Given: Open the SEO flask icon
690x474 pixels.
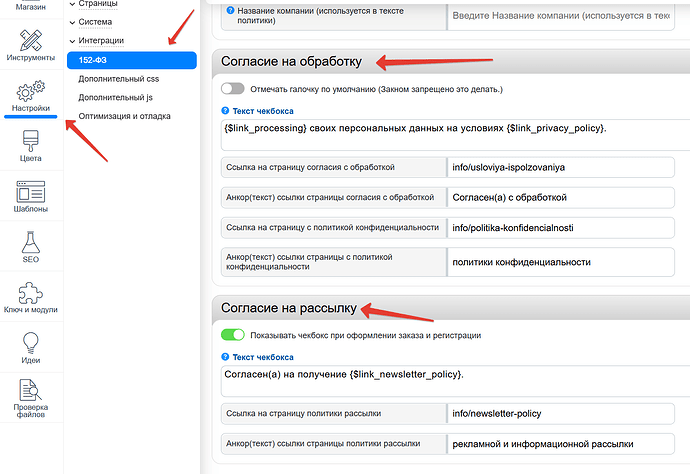Looking at the screenshot, I should point(30,244).
